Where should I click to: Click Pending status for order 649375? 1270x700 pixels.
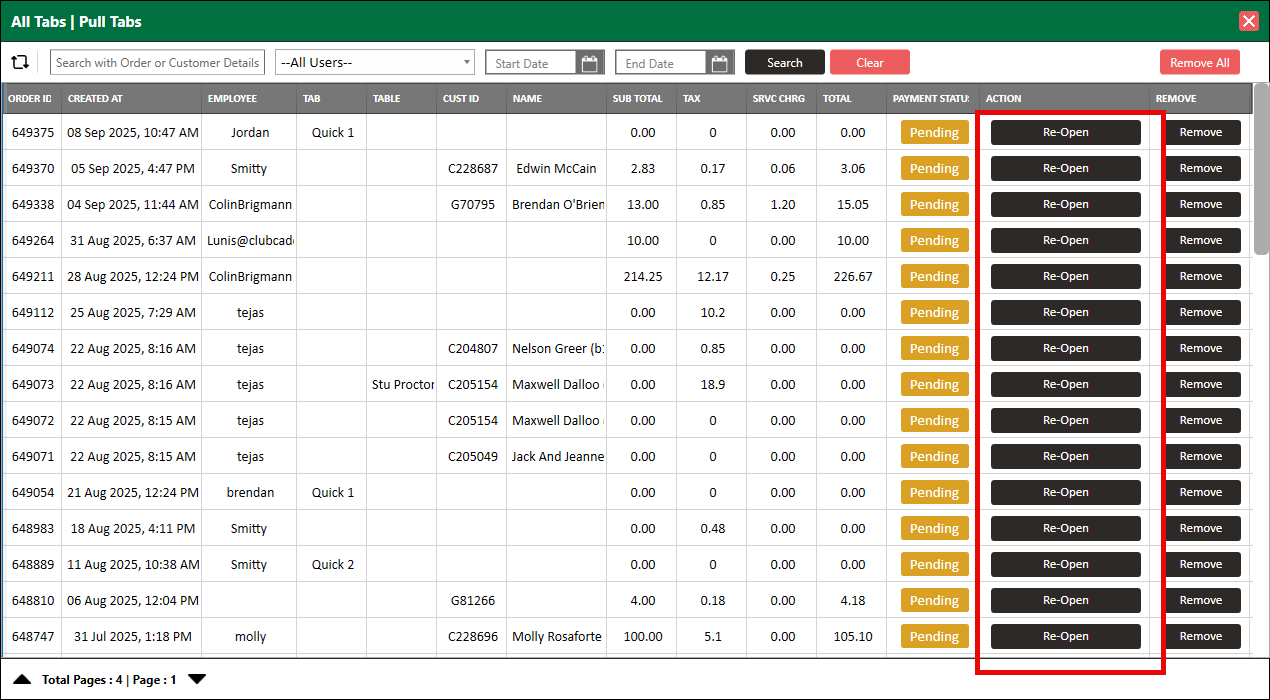click(935, 132)
